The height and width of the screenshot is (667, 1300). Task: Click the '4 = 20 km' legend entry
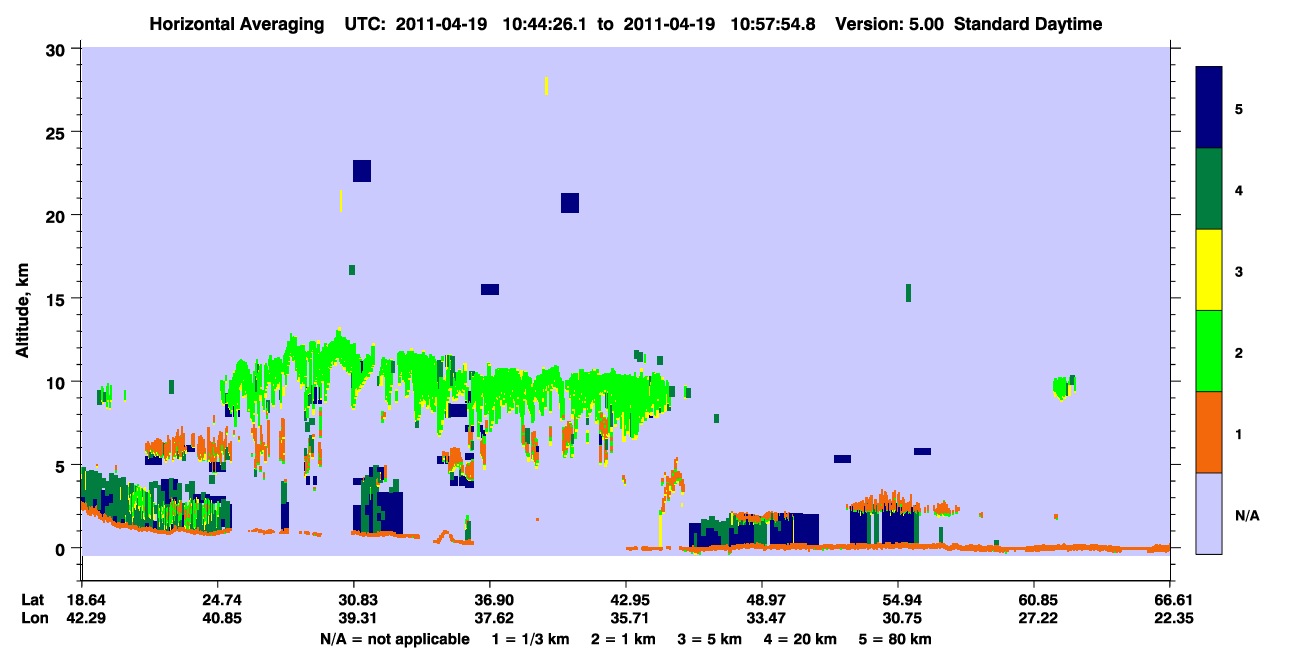800,638
